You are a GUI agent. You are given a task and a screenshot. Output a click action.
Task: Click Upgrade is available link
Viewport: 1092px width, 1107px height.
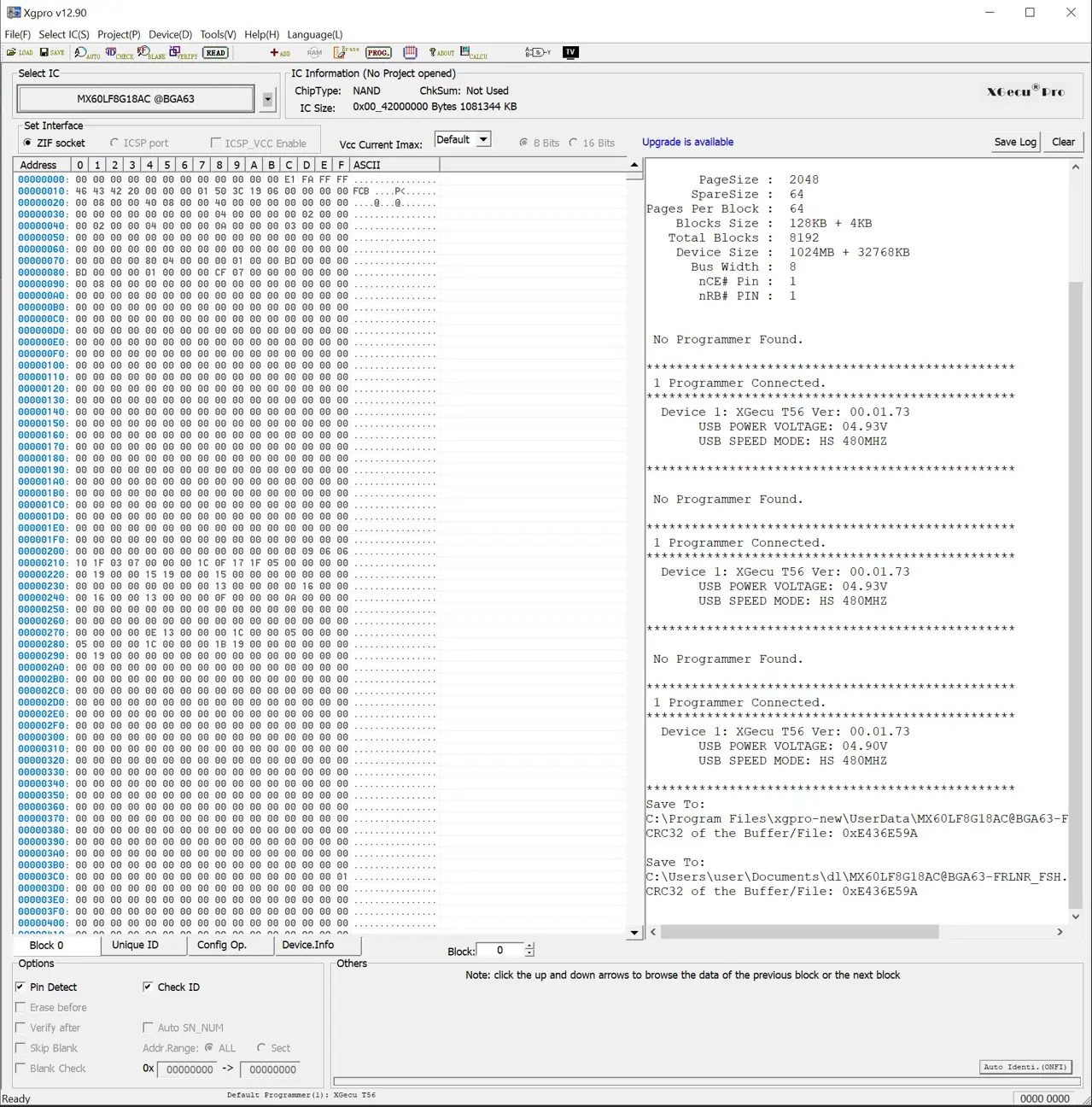click(687, 142)
